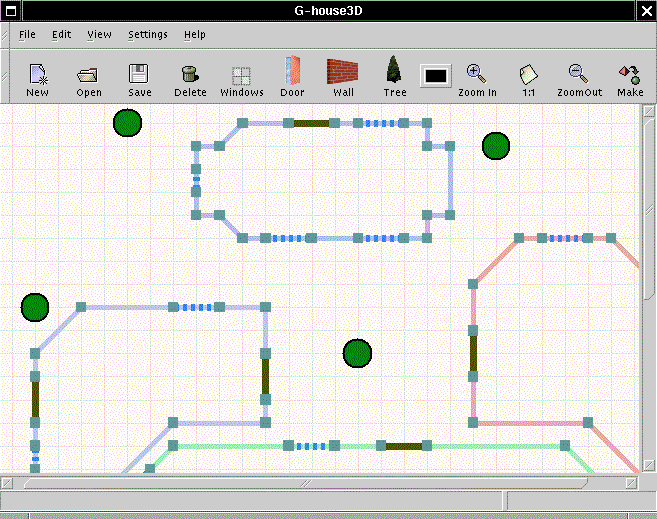The width and height of the screenshot is (657, 519).
Task: Open the Edit menu
Action: 62,34
